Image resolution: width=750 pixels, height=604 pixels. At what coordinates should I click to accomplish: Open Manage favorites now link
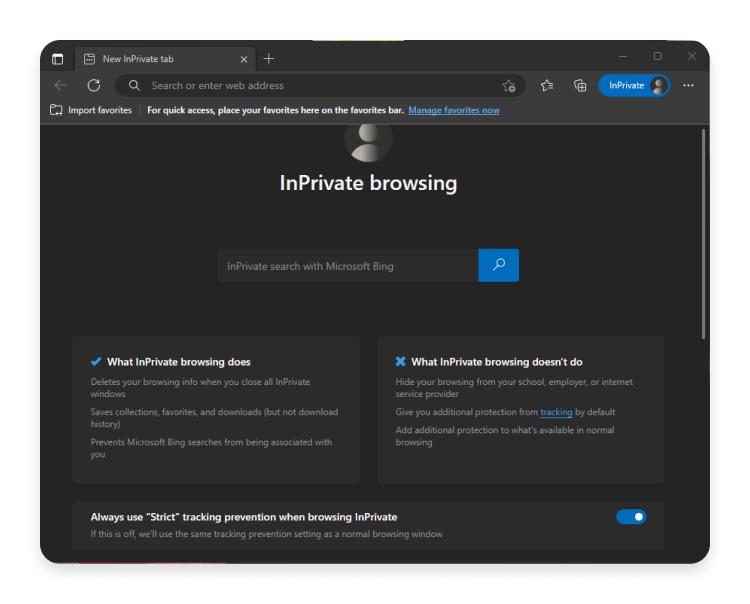(x=454, y=110)
